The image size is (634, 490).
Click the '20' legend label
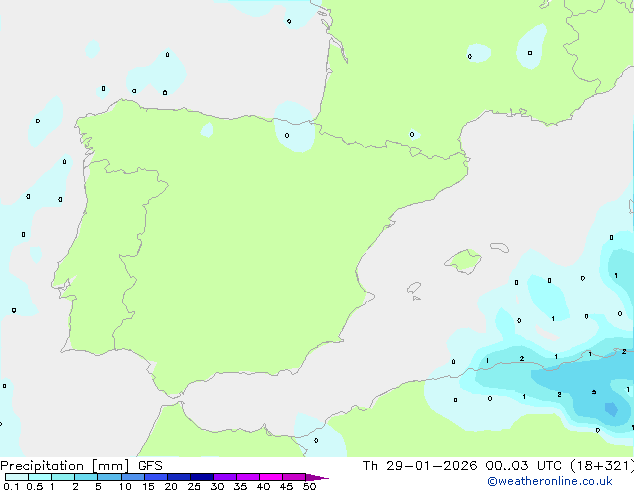tap(171, 486)
